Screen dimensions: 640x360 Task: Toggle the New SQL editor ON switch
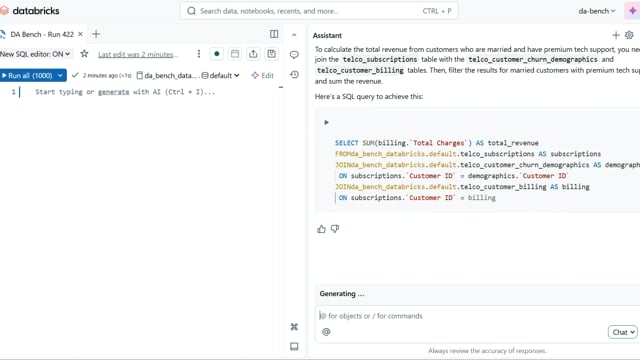coord(35,54)
